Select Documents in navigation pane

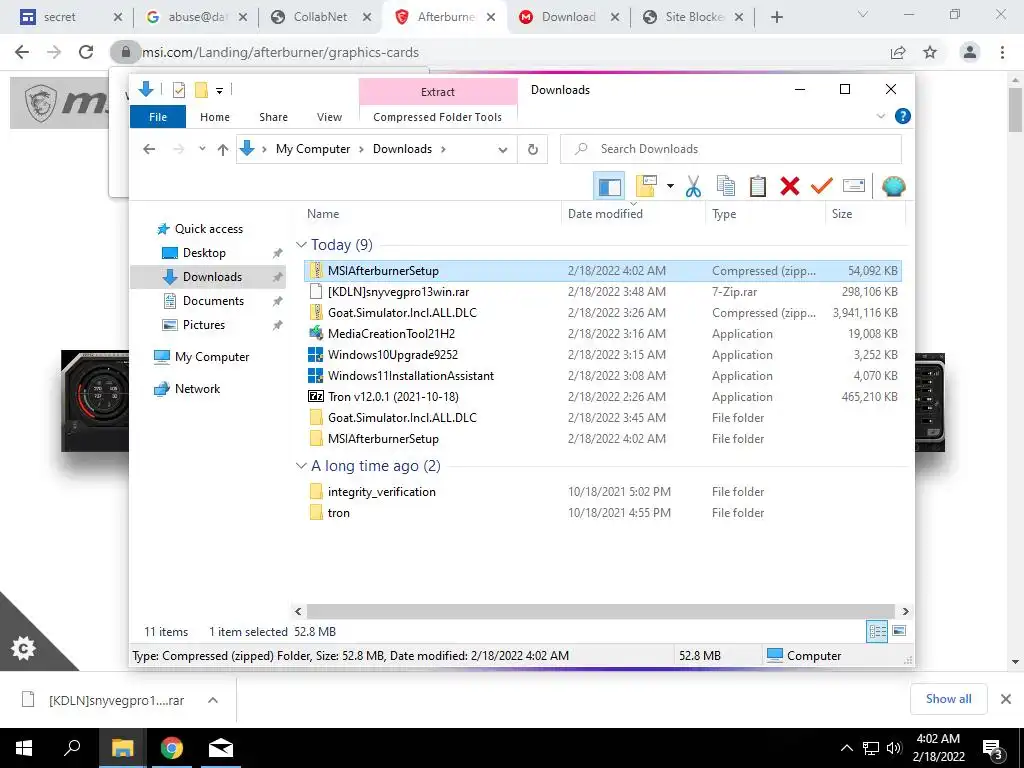click(x=213, y=300)
